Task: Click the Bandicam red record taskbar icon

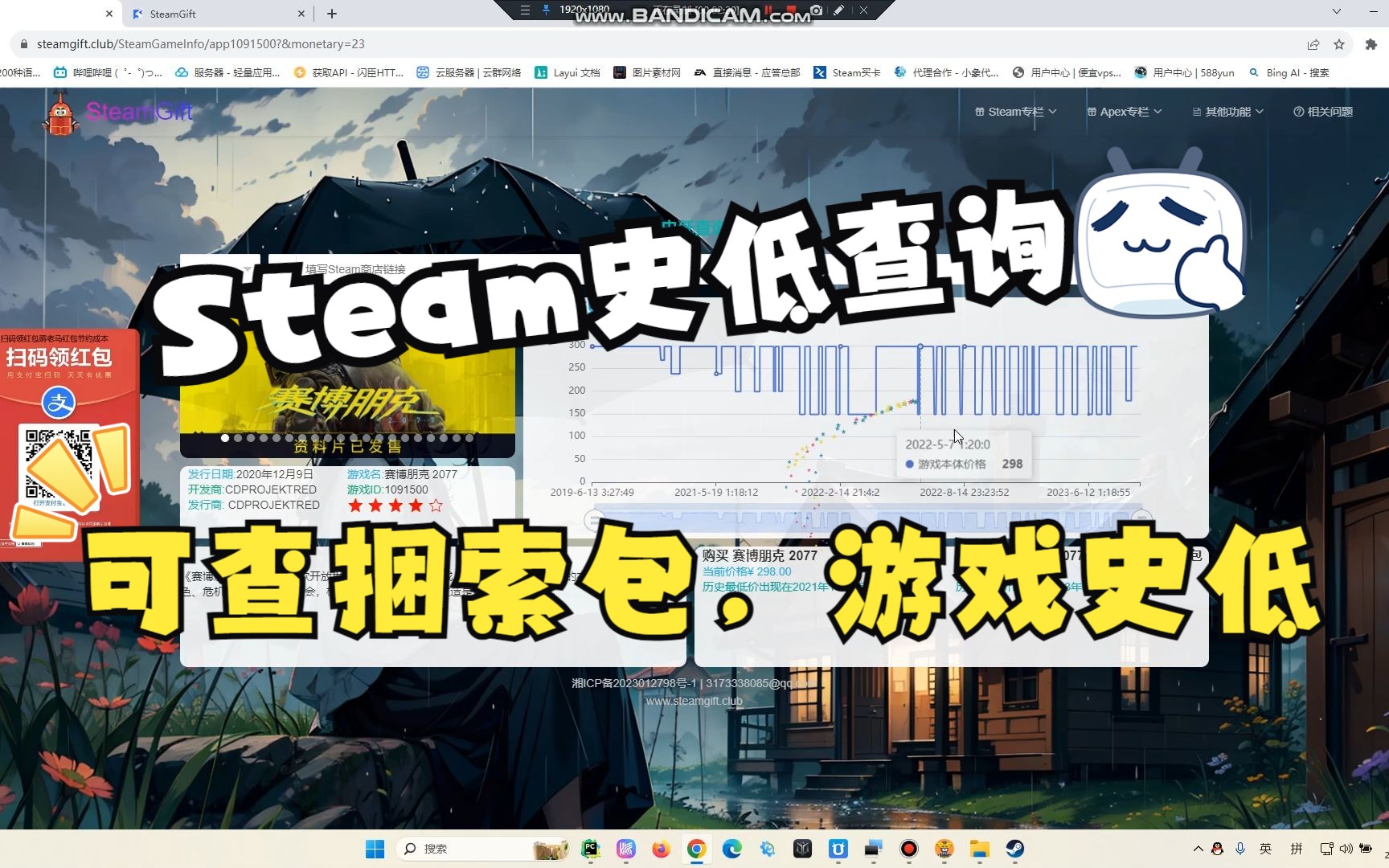Action: click(x=909, y=849)
